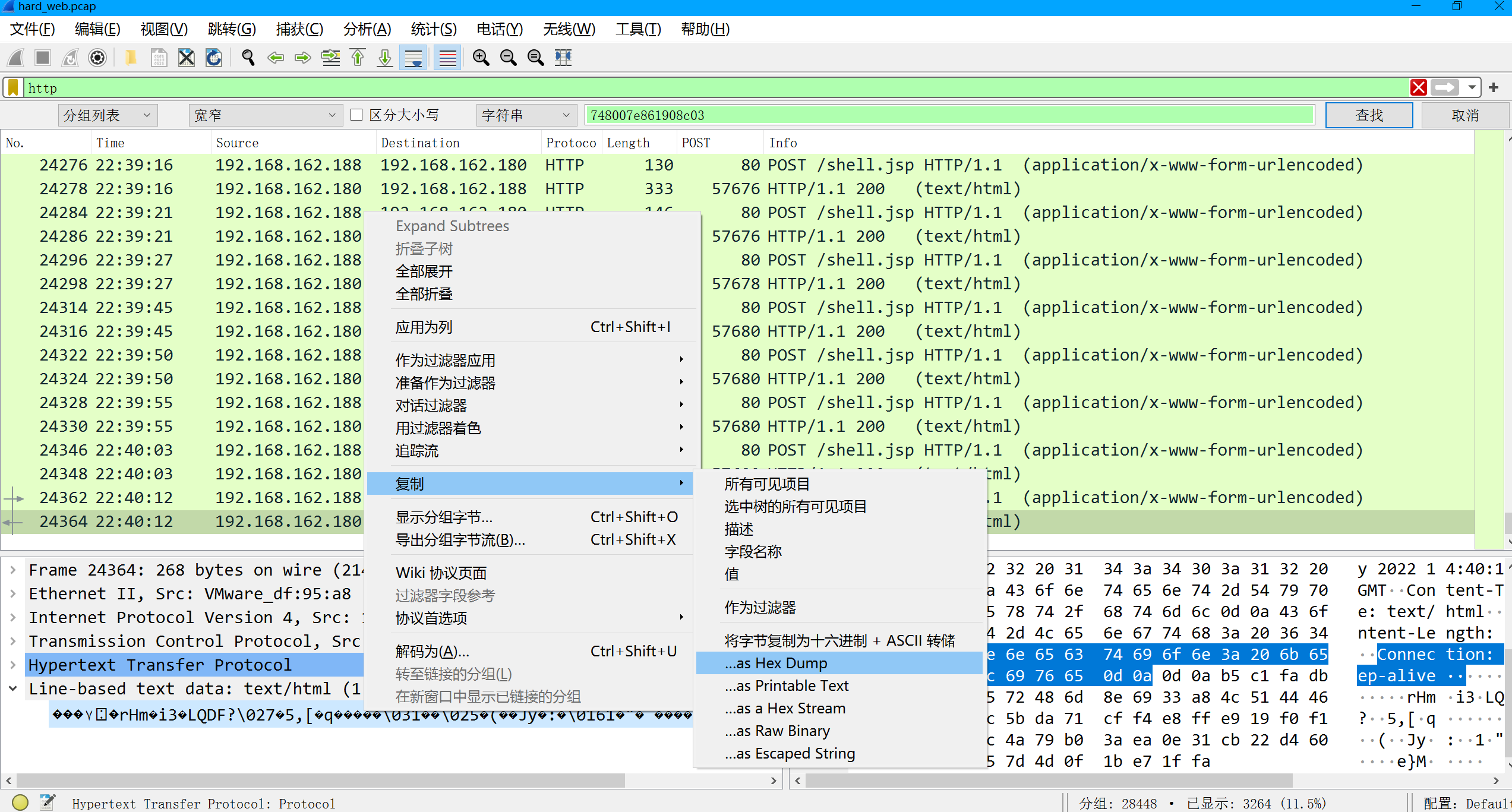The image size is (1512, 812).
Task: Expand the Frame 24364 tree node
Action: (x=13, y=570)
